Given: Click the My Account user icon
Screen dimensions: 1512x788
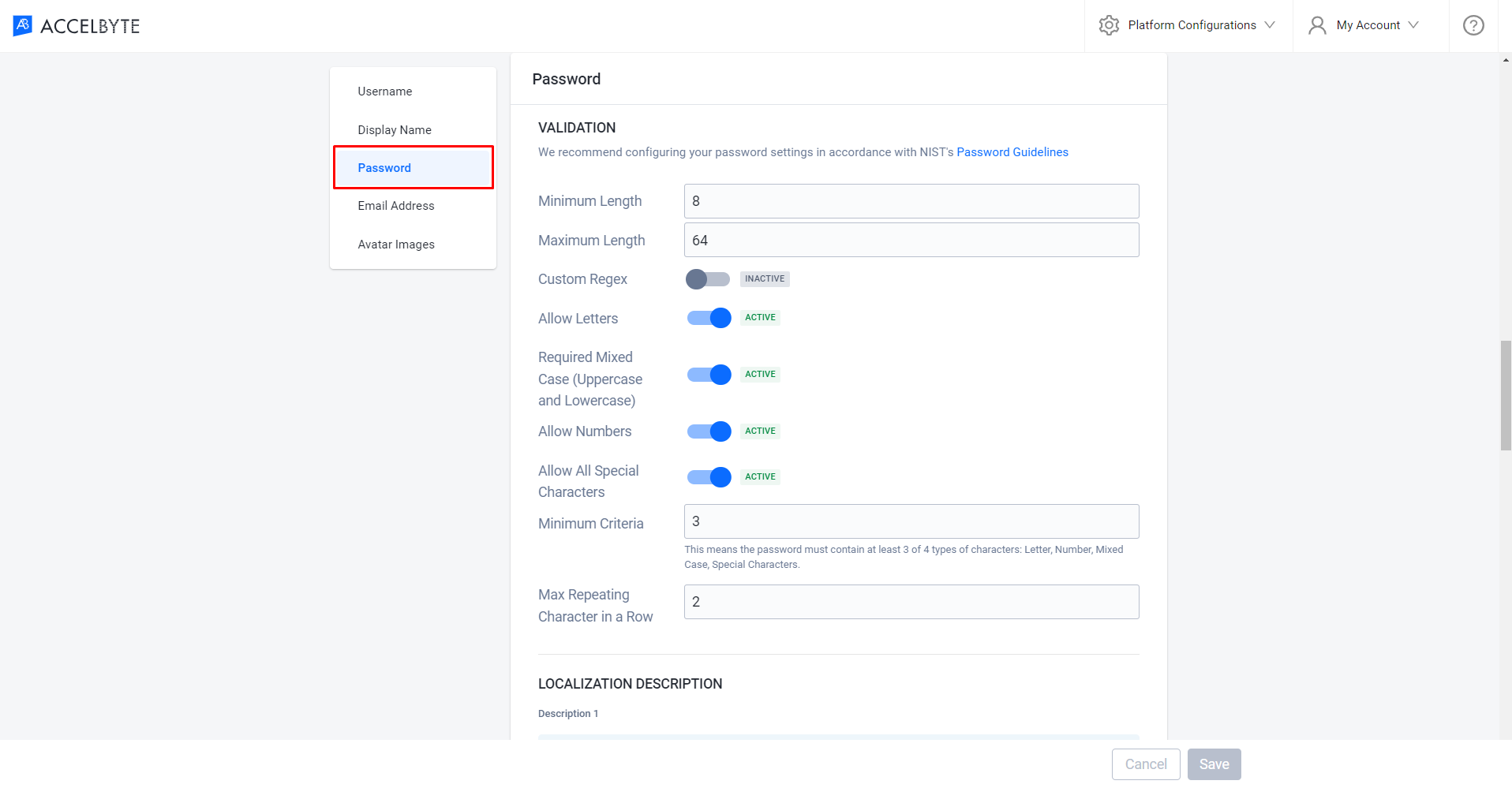Looking at the screenshot, I should [x=1317, y=25].
